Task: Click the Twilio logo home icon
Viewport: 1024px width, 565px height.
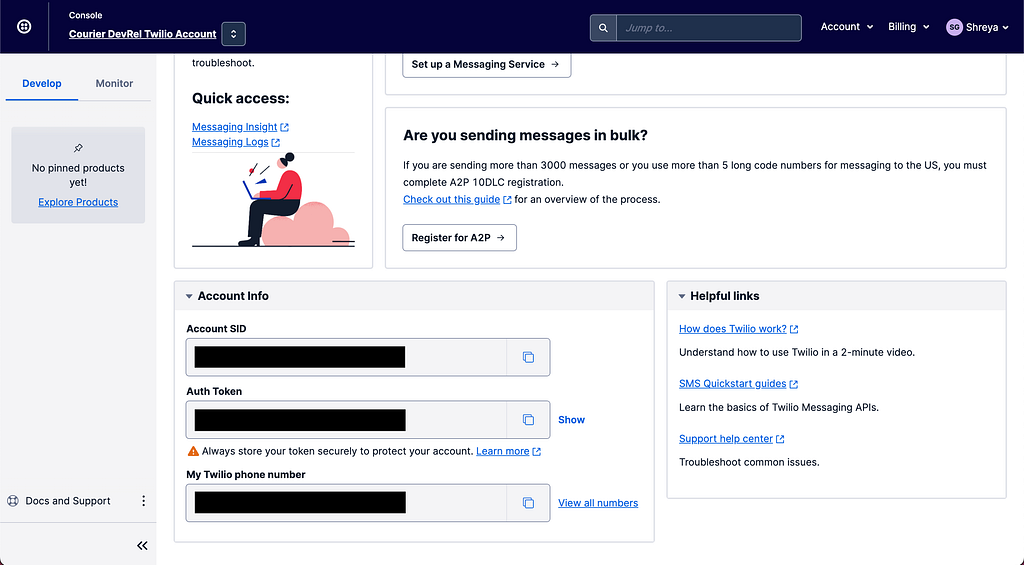Action: coord(24,27)
